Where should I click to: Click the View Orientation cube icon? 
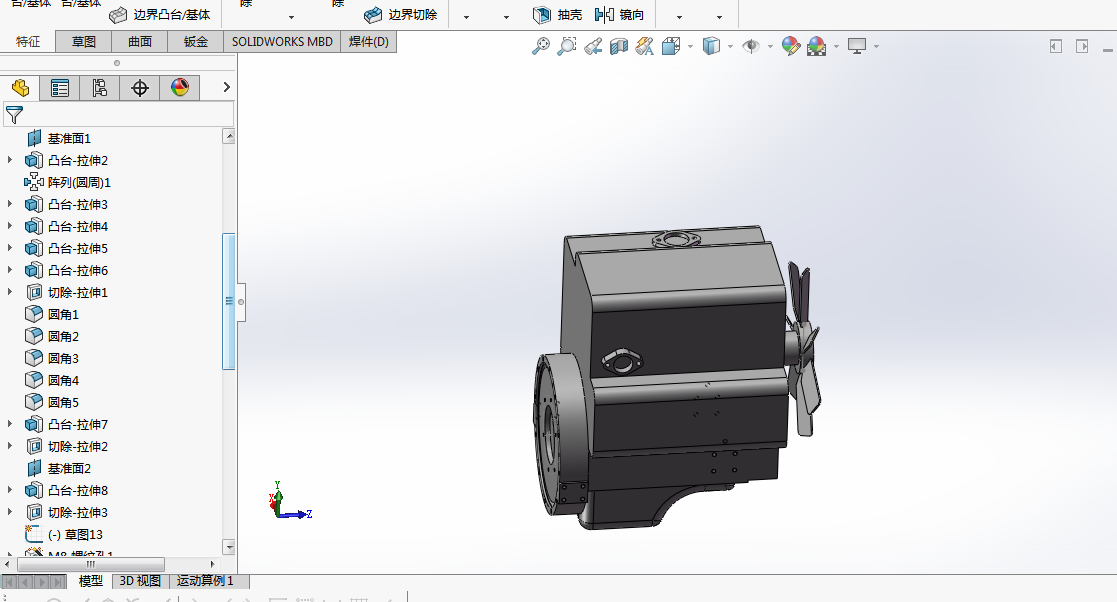[670, 46]
